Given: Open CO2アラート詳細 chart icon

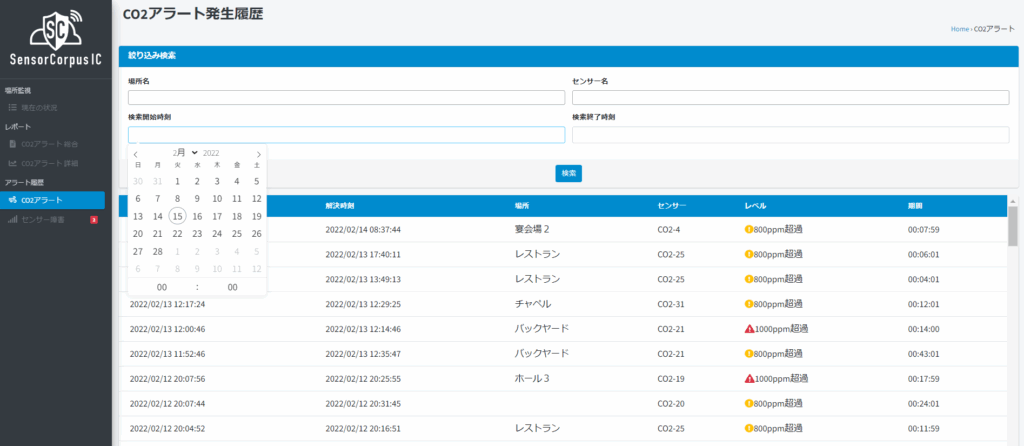Looking at the screenshot, I should tap(12, 163).
